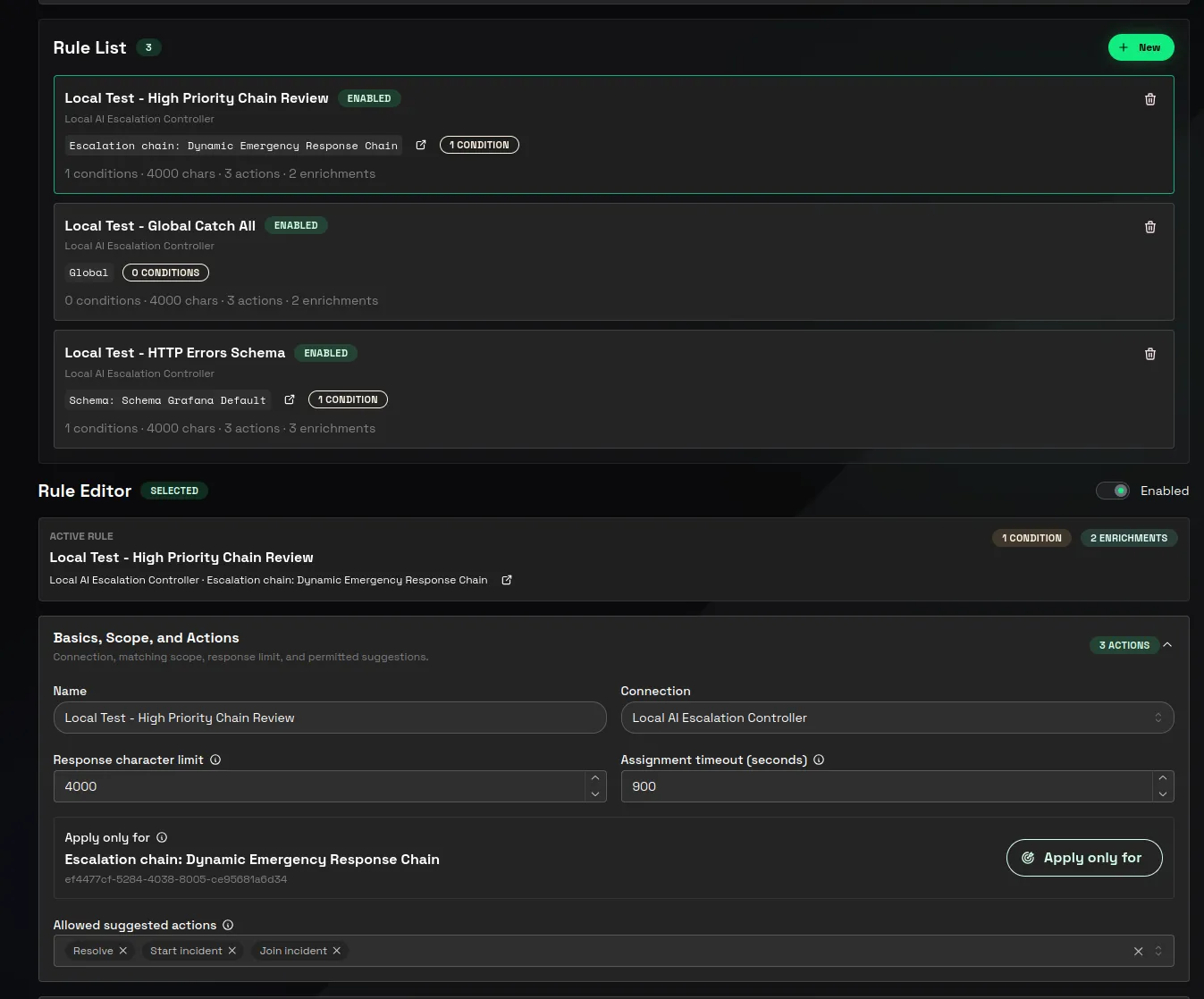Click the Escalation chain tag in first rule
The width and height of the screenshot is (1204, 999).
click(x=233, y=146)
